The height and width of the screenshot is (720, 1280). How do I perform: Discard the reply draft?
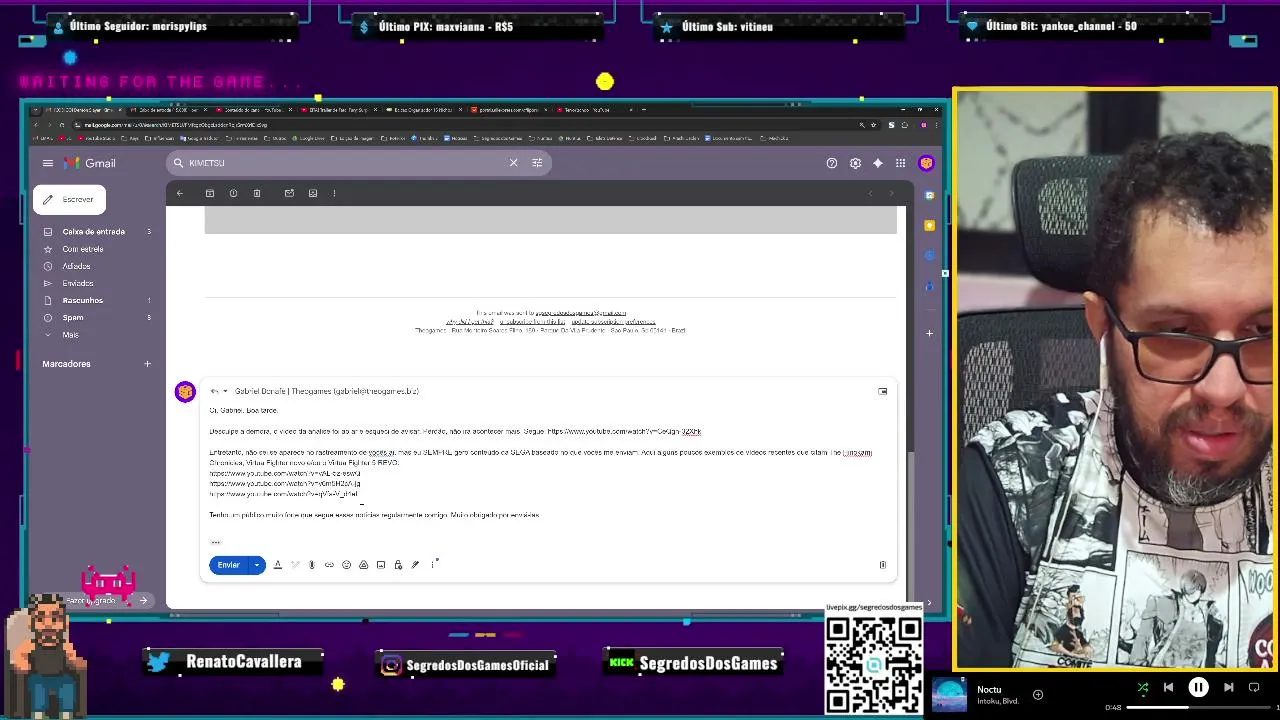(x=882, y=565)
